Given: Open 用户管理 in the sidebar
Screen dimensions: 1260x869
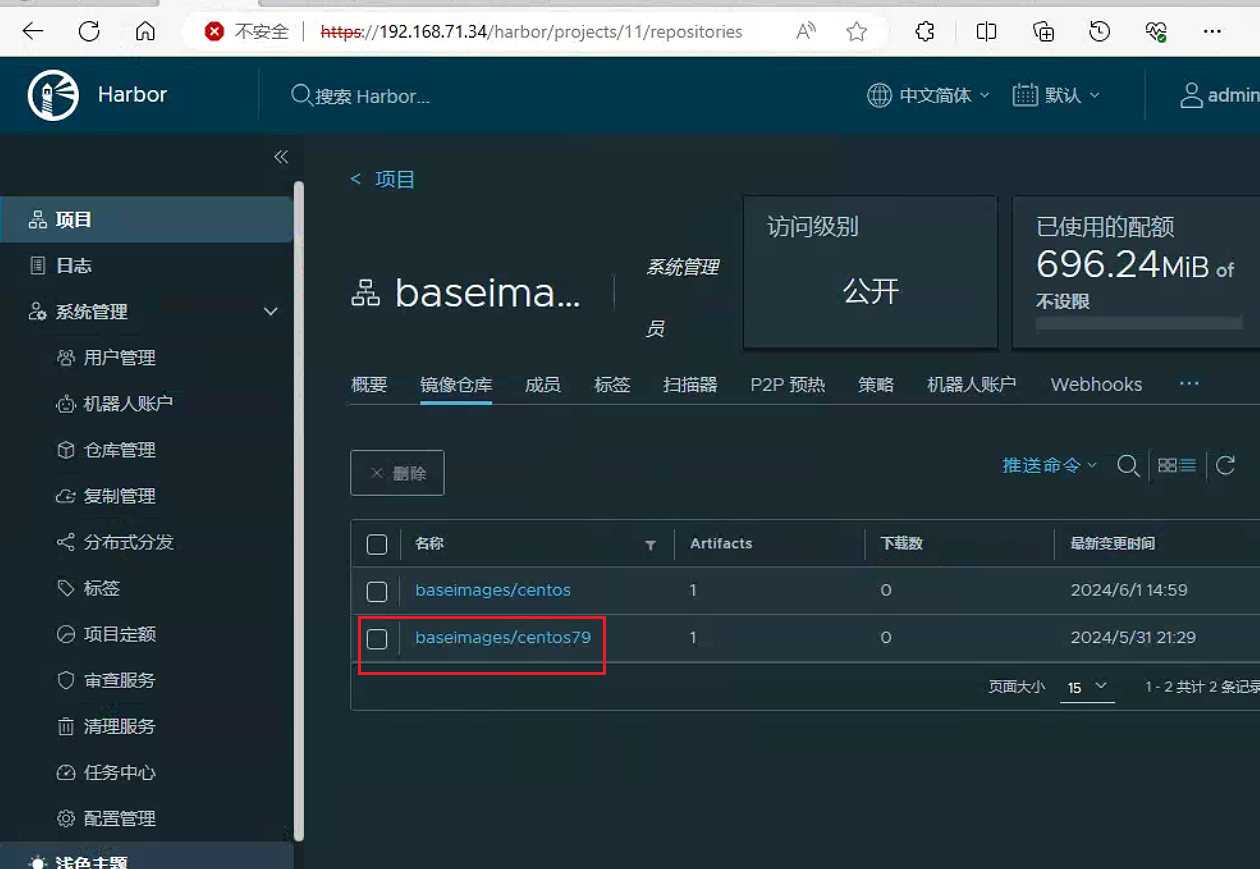Looking at the screenshot, I should pos(120,358).
